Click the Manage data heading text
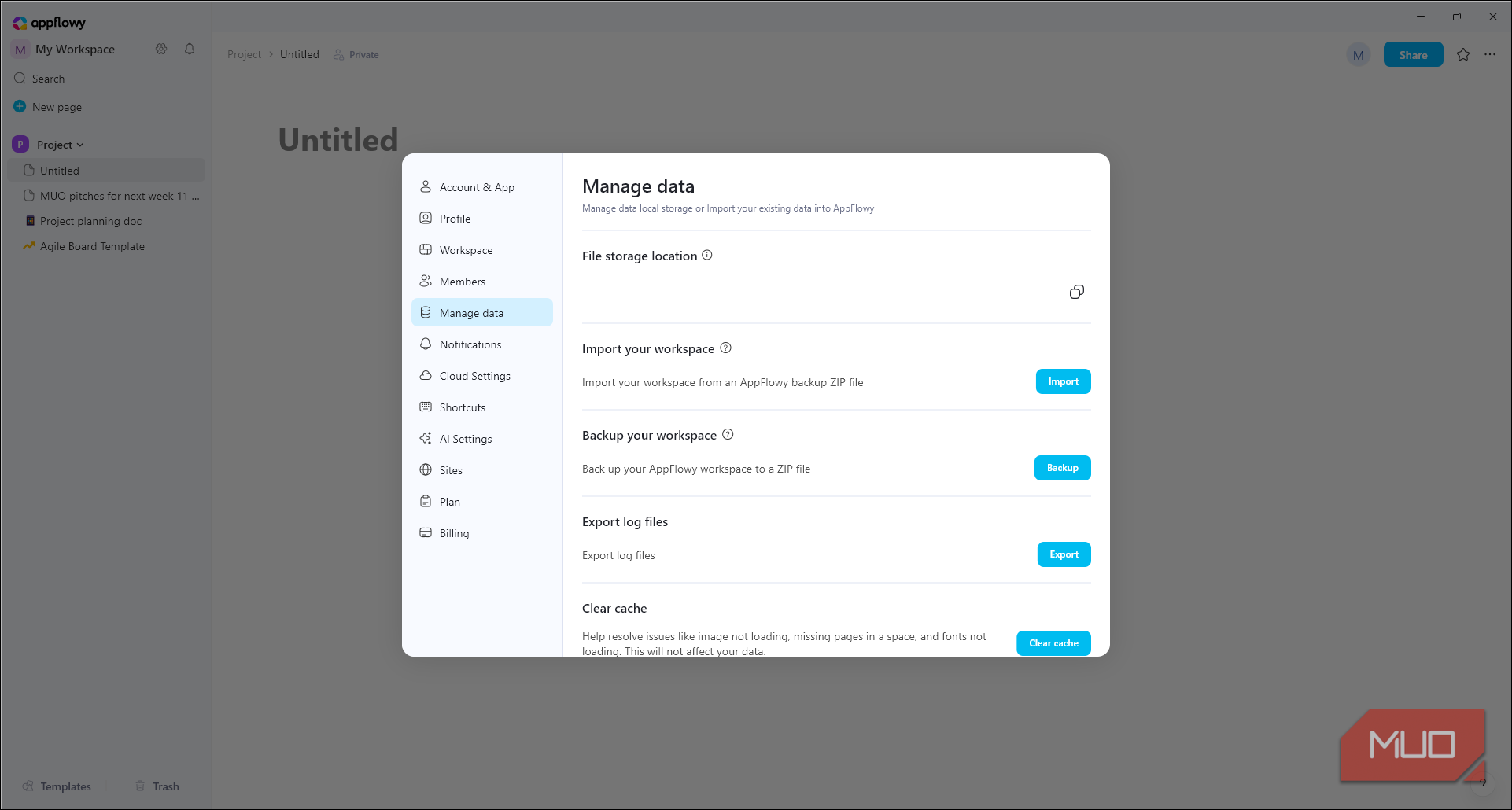This screenshot has height=810, width=1512. [638, 186]
